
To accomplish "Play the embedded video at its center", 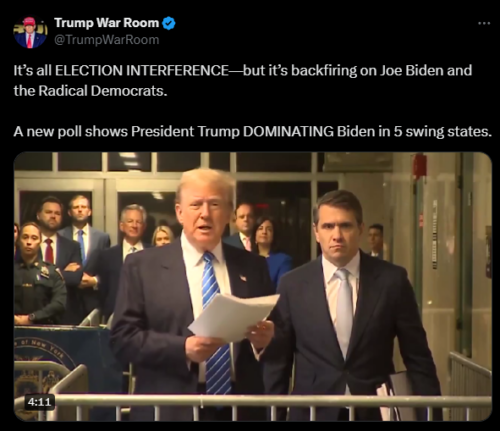I will (253, 287).
